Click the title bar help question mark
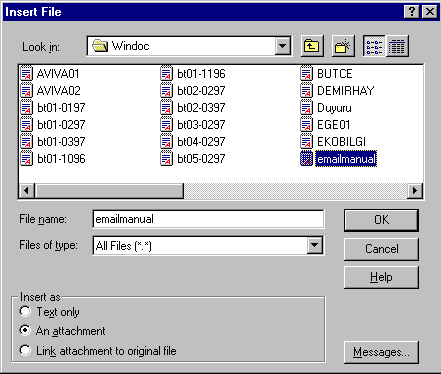The image size is (441, 374). pyautogui.click(x=412, y=12)
